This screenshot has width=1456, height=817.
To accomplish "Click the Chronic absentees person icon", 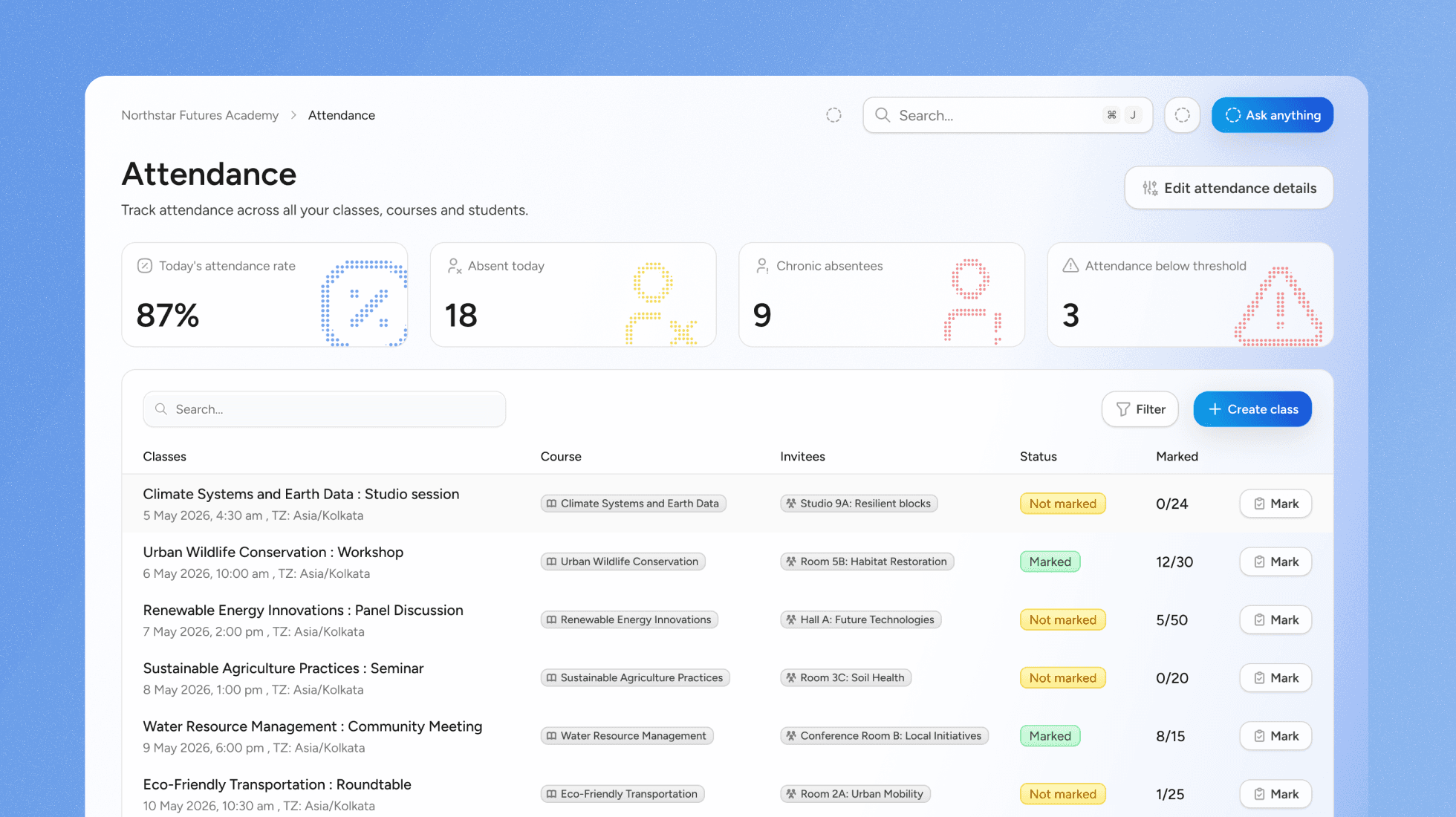I will click(762, 266).
